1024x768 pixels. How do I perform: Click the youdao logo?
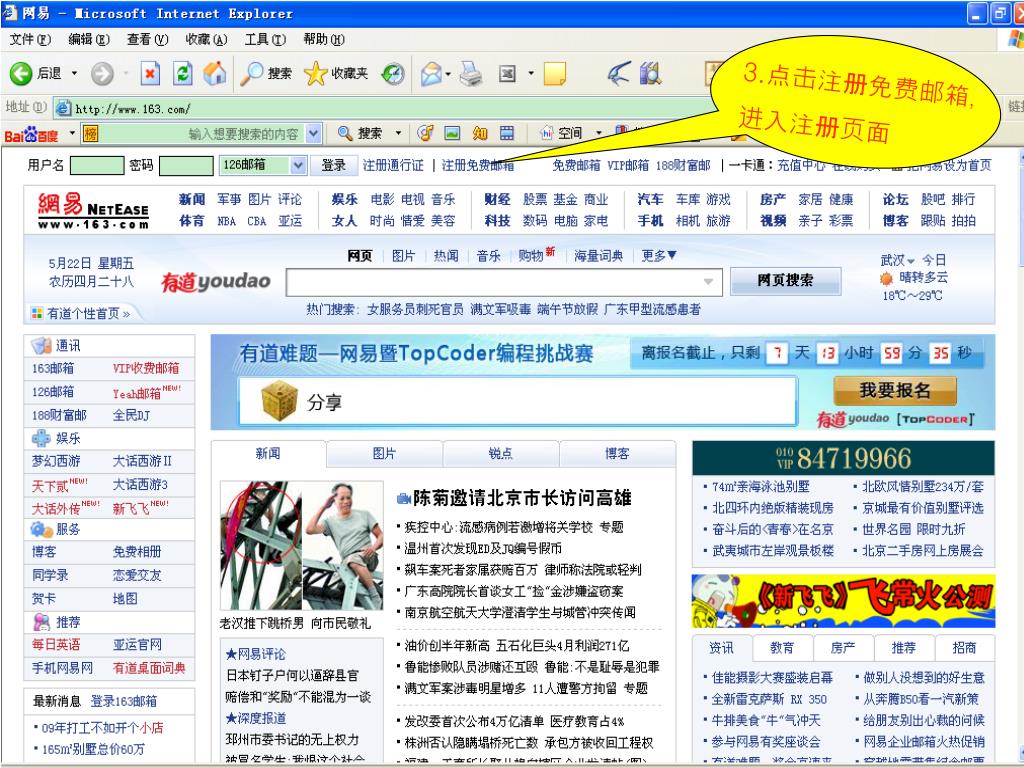(x=216, y=281)
